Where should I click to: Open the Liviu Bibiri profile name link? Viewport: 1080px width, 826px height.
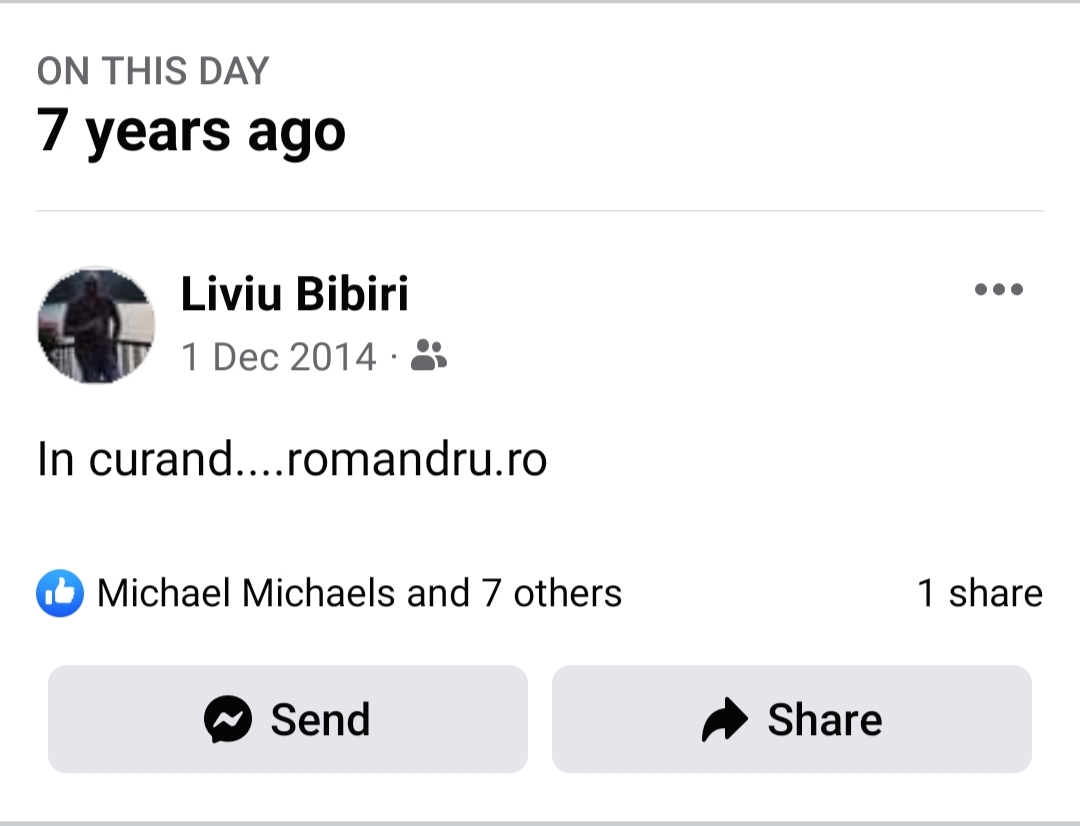tap(295, 294)
